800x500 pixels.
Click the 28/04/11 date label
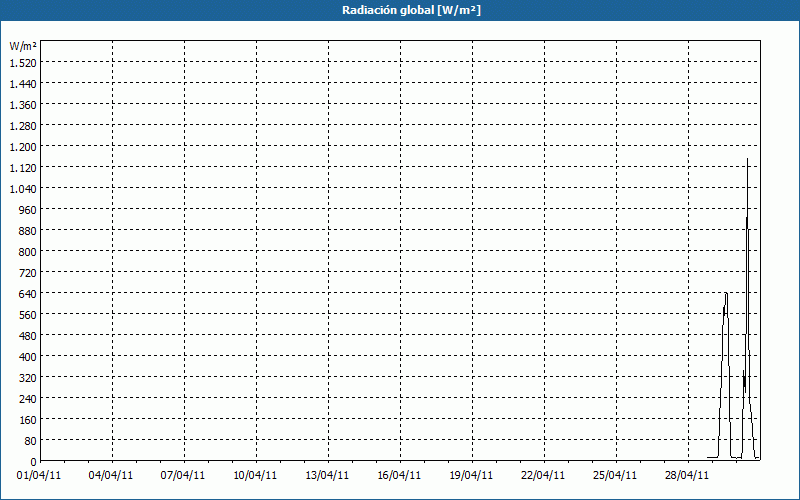tap(687, 475)
